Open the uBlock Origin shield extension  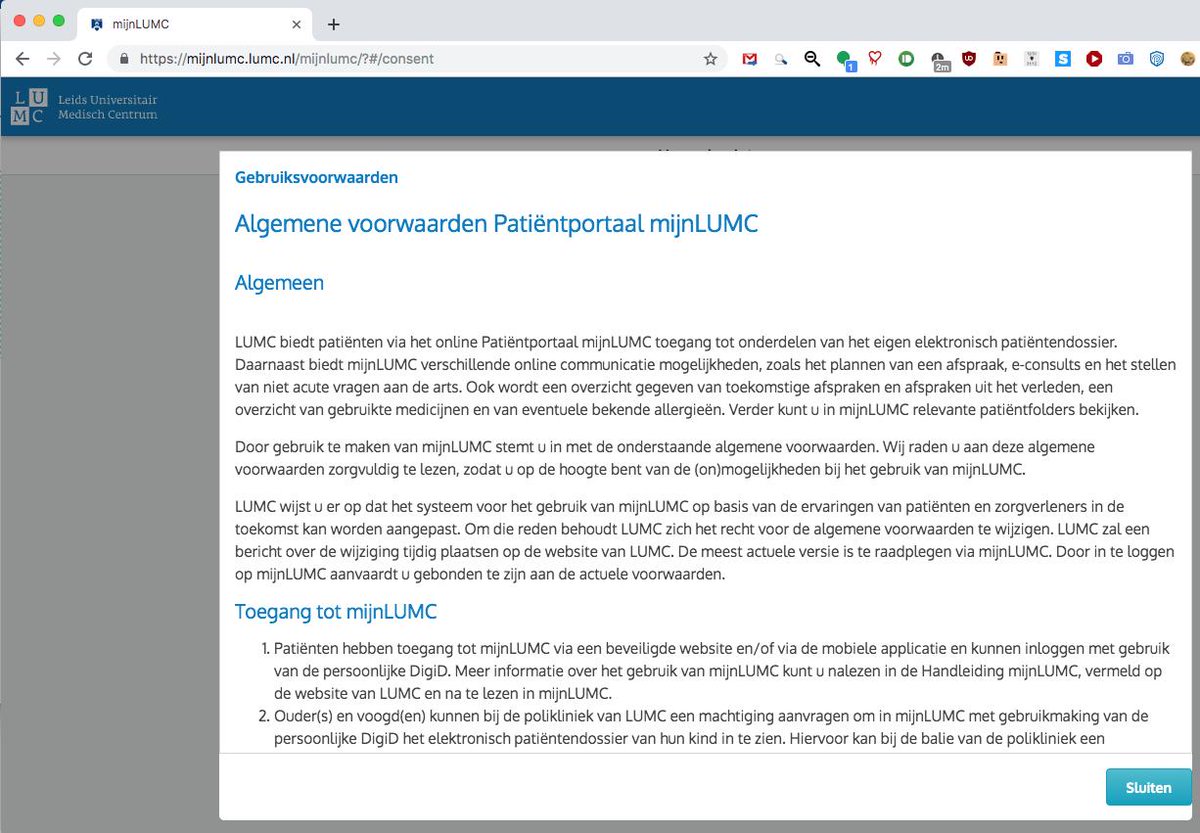pyautogui.click(x=968, y=59)
